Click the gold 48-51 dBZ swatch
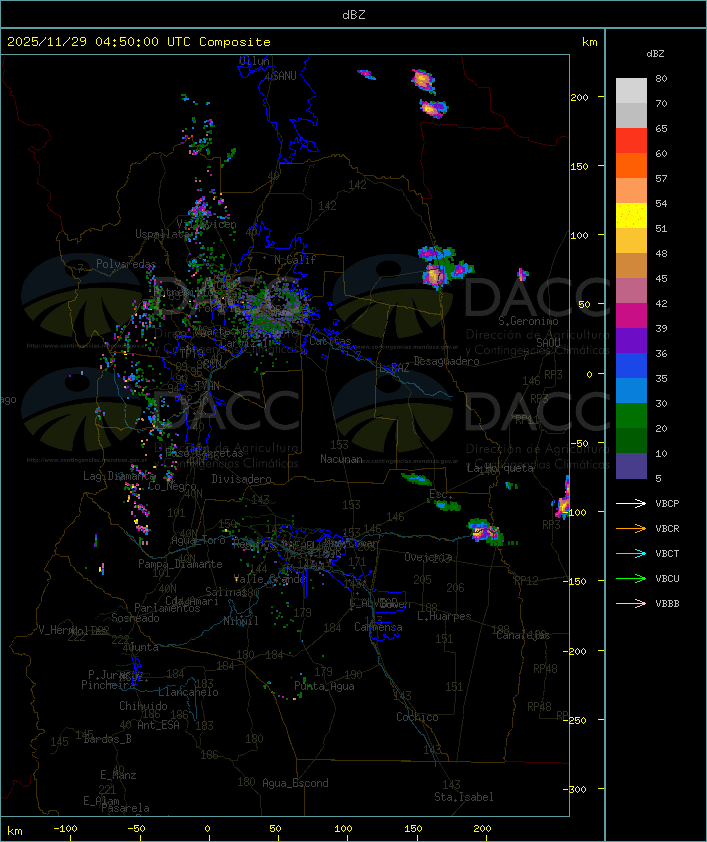This screenshot has width=707, height=842. [631, 241]
